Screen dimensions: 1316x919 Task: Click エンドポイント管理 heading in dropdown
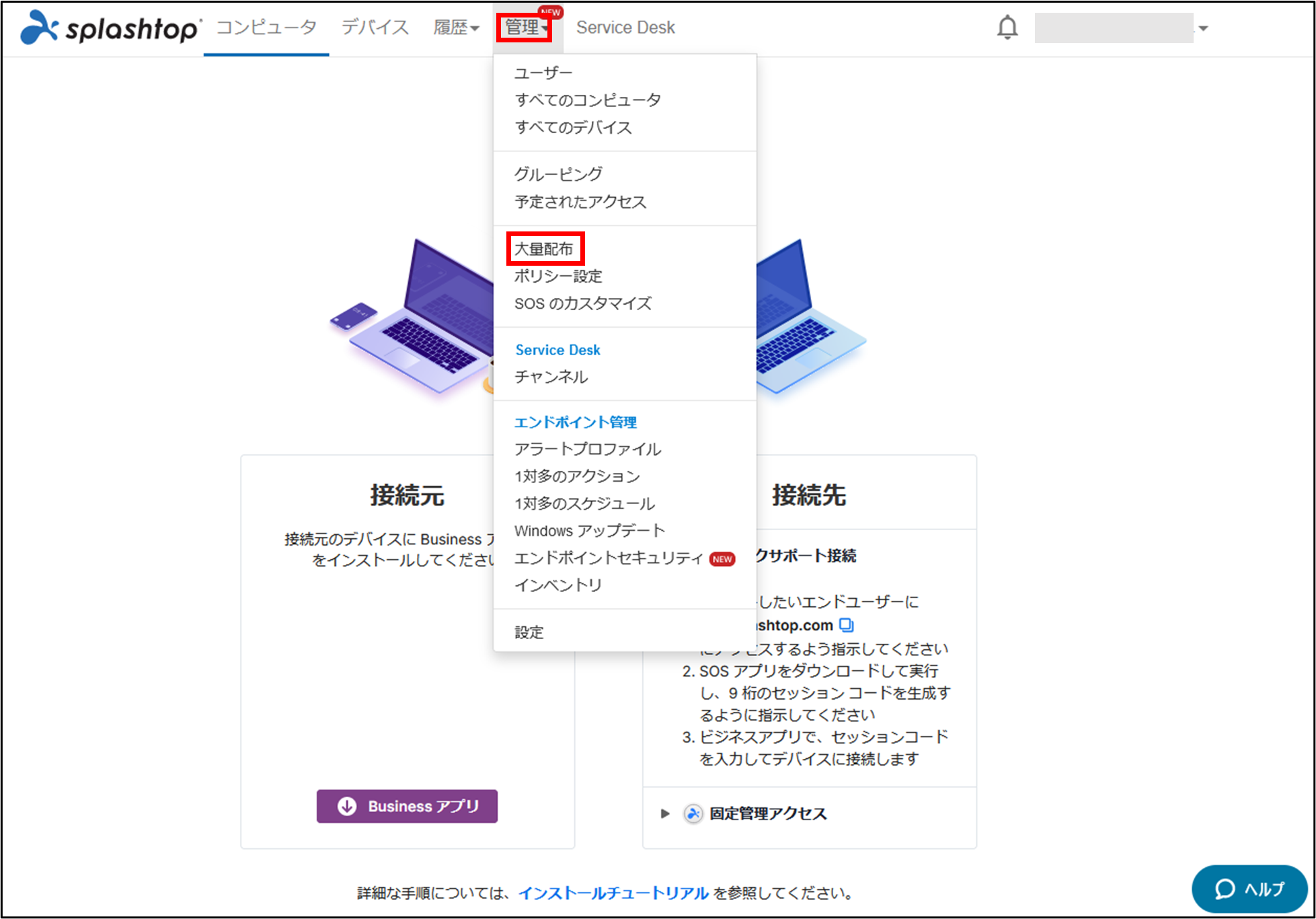click(x=576, y=422)
